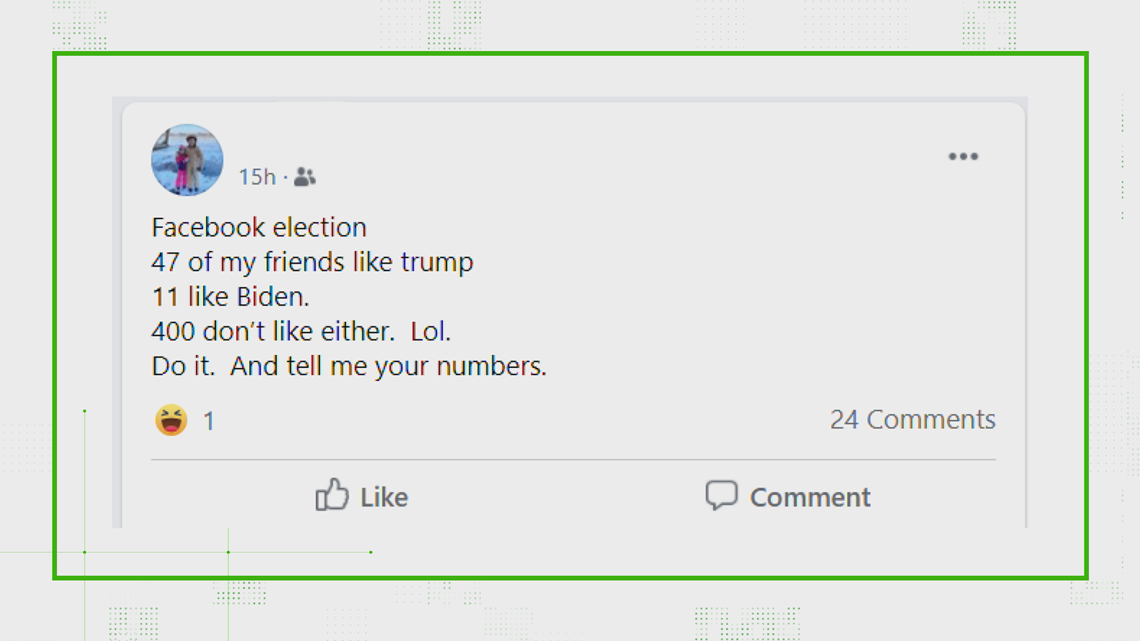This screenshot has height=641, width=1140.
Task: Click the "11 like Biden." line
Action: click(230, 297)
